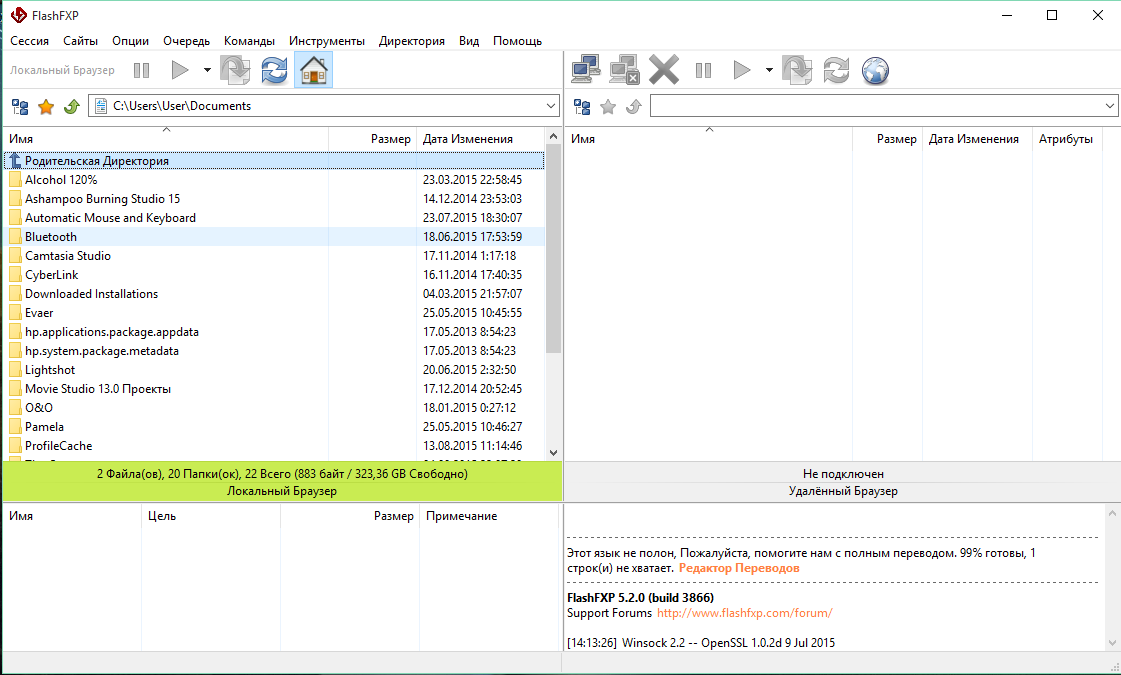Open the Помощь menu

[x=518, y=41]
